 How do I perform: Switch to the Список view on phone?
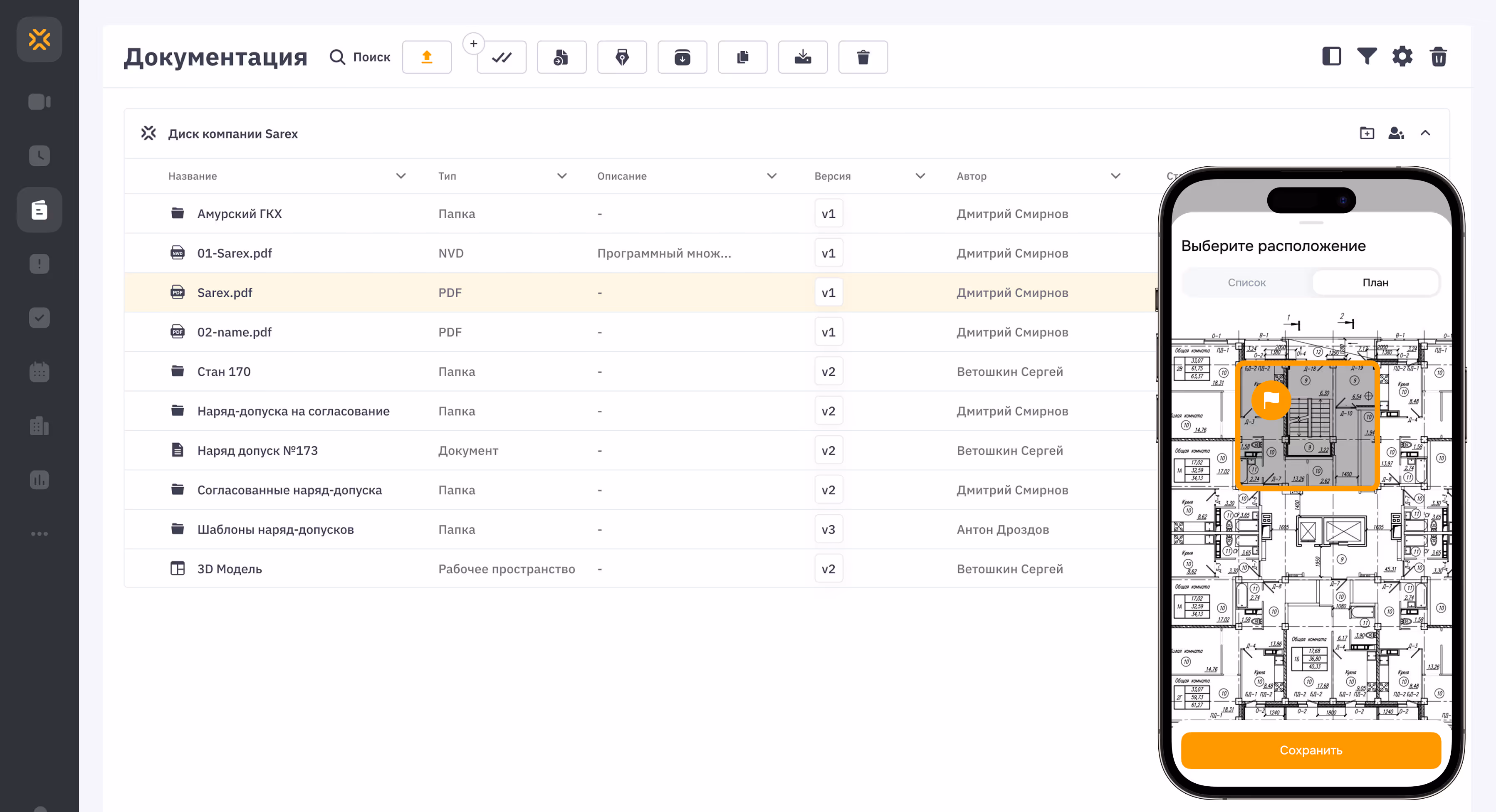(1246, 283)
